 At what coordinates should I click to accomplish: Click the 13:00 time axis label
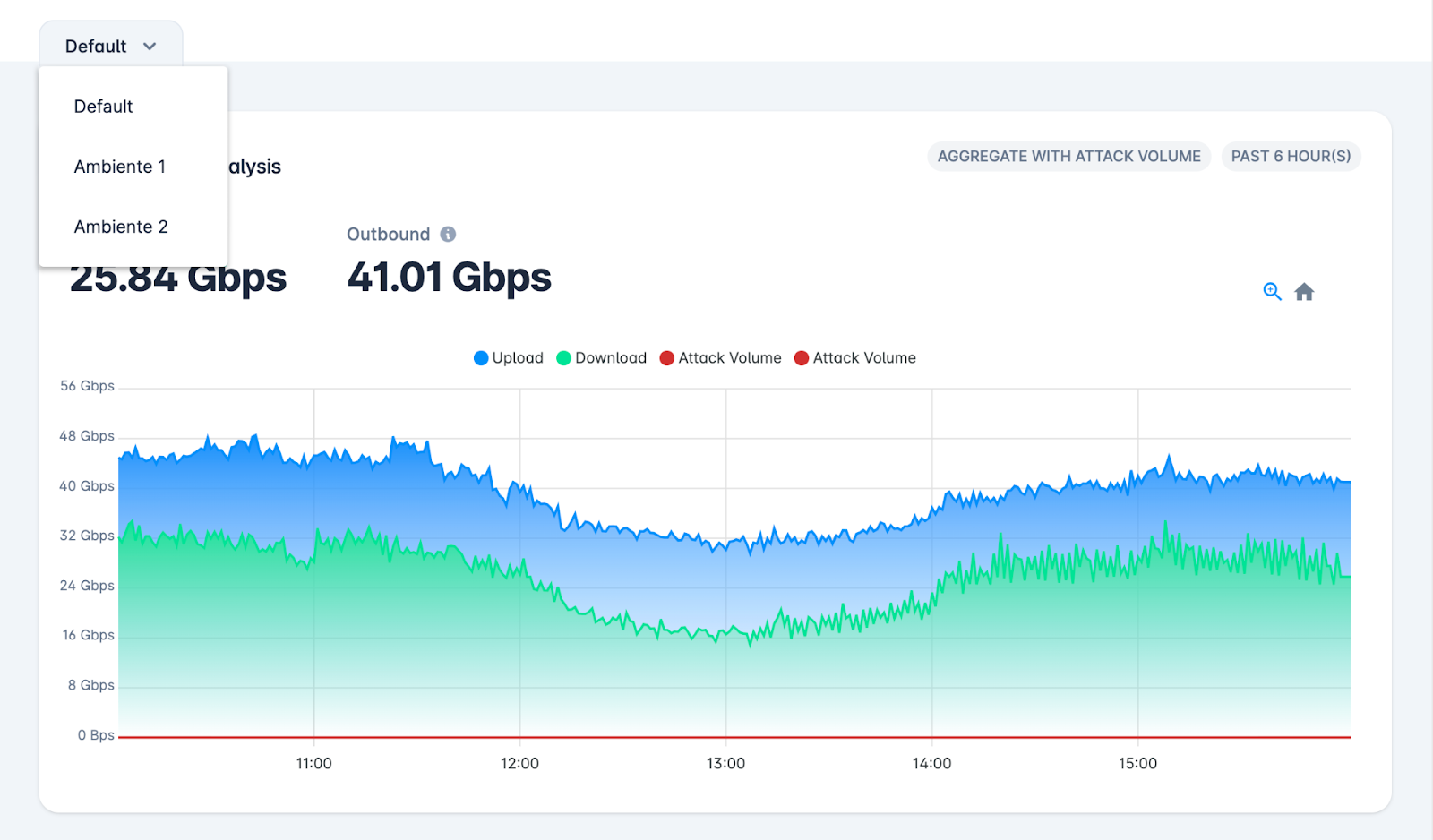(725, 764)
